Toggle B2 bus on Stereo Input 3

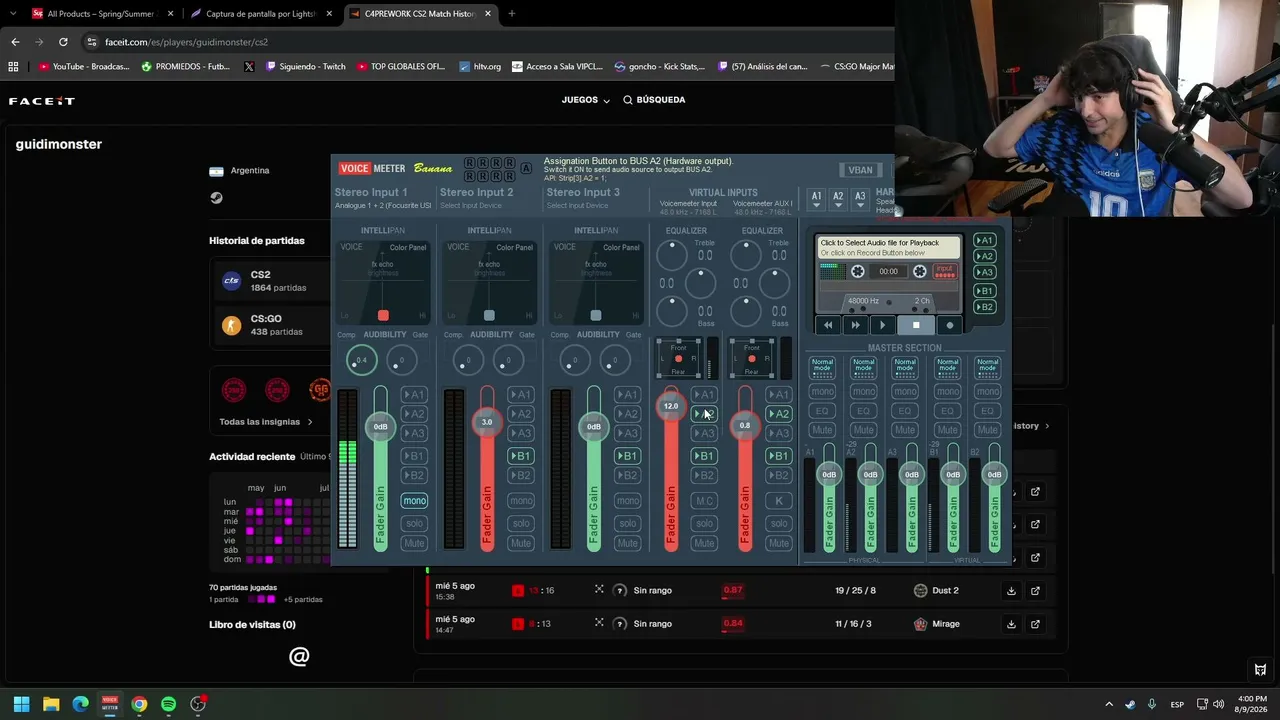pos(627,475)
